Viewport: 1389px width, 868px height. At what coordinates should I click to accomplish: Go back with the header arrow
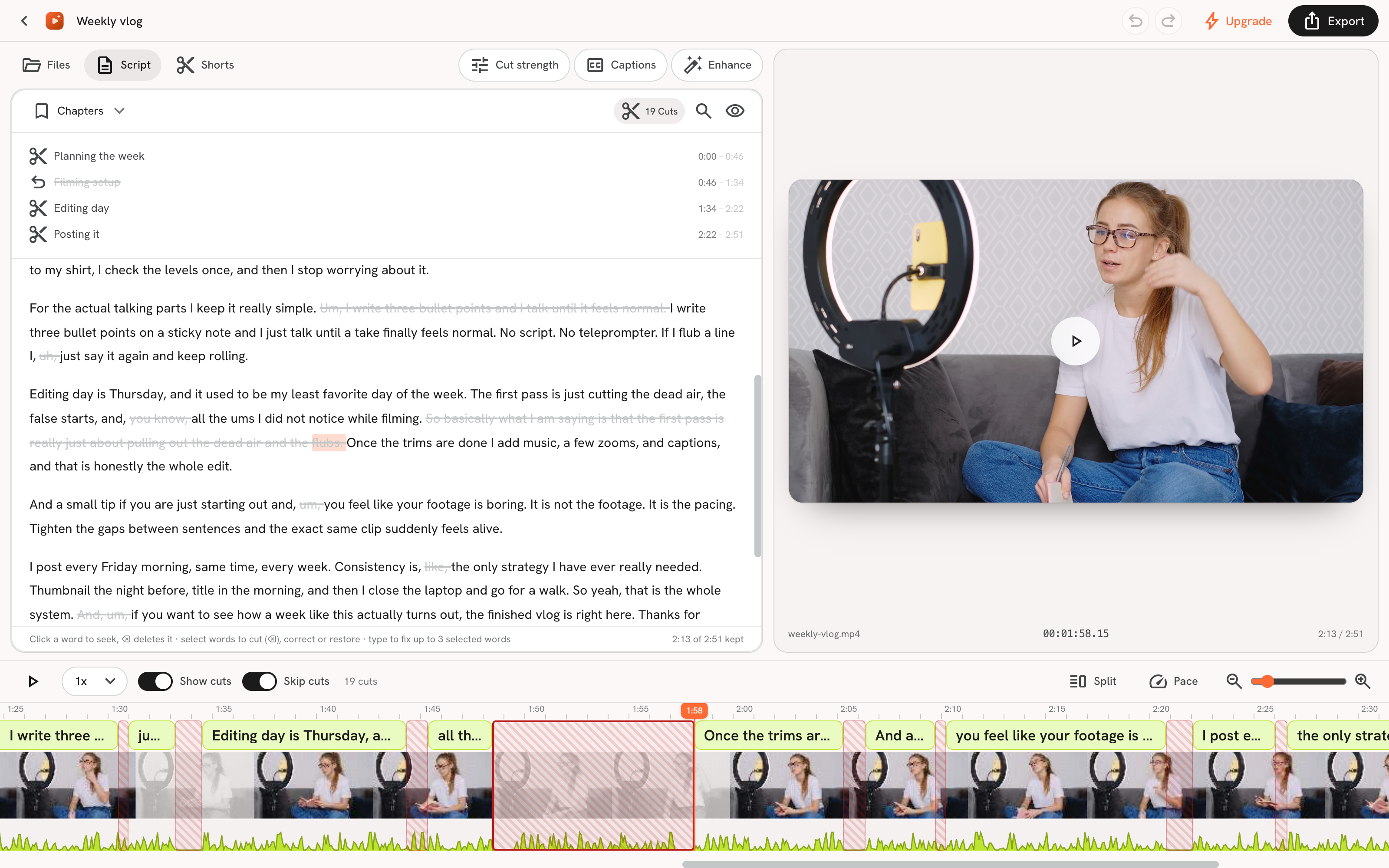pos(24,21)
